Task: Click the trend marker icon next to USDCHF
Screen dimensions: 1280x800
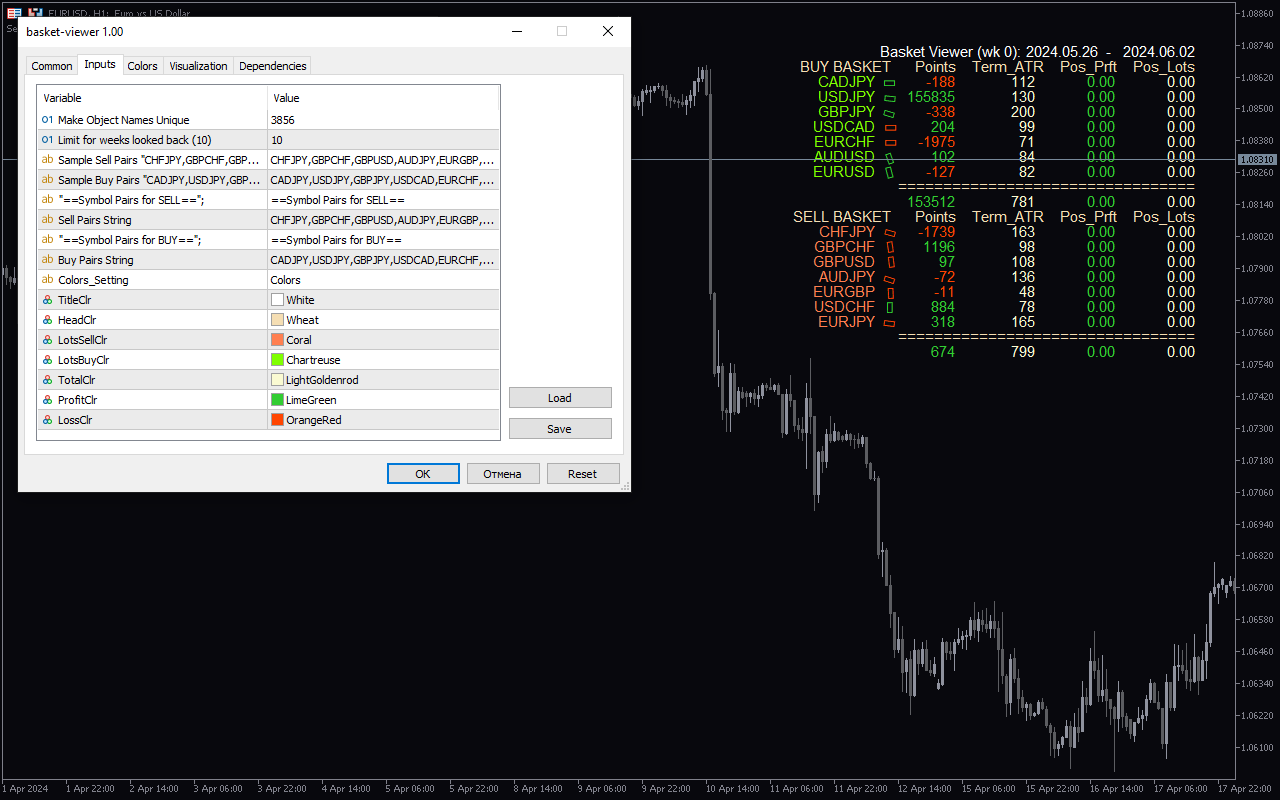Action: point(889,307)
